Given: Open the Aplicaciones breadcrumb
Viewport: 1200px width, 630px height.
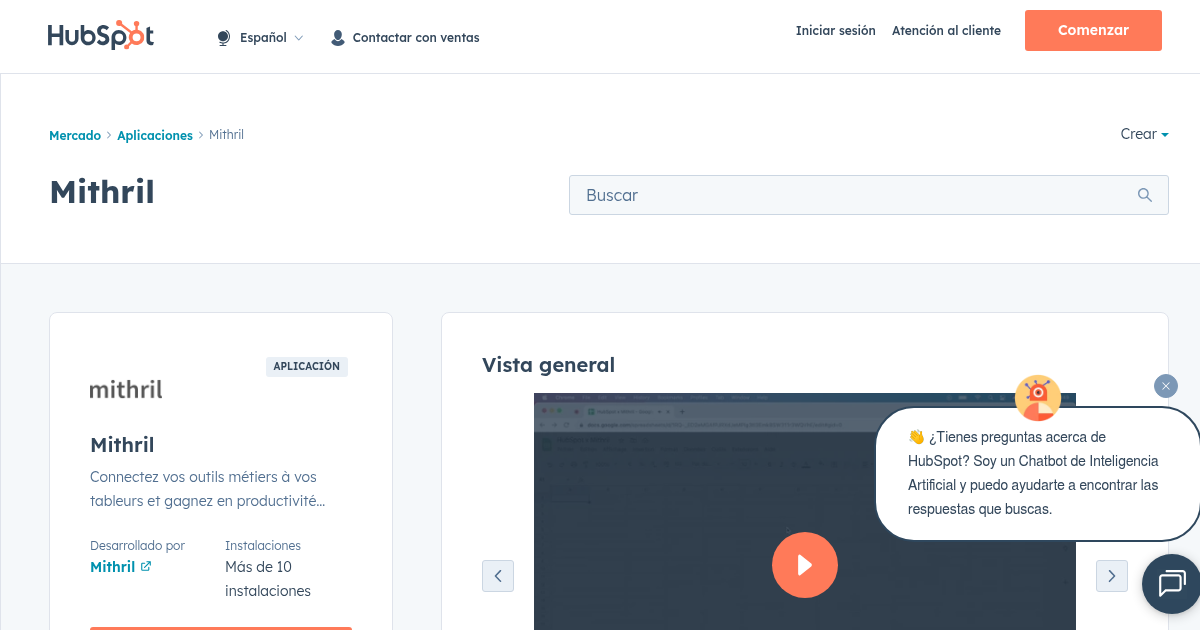Looking at the screenshot, I should point(155,135).
